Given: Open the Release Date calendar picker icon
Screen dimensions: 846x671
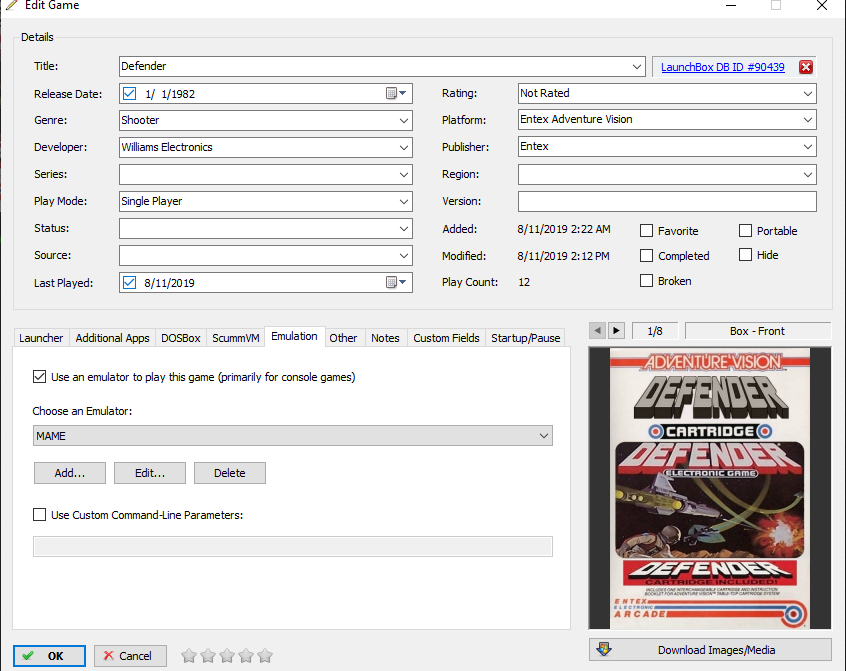Looking at the screenshot, I should coord(395,93).
